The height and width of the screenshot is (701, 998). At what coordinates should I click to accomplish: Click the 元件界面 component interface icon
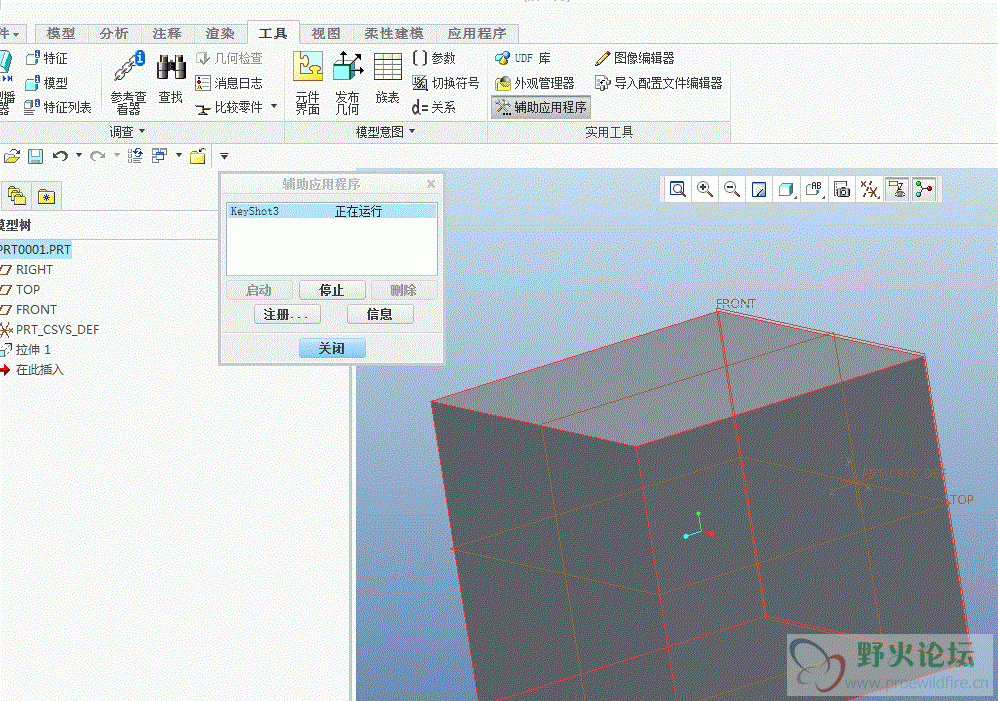tap(307, 83)
